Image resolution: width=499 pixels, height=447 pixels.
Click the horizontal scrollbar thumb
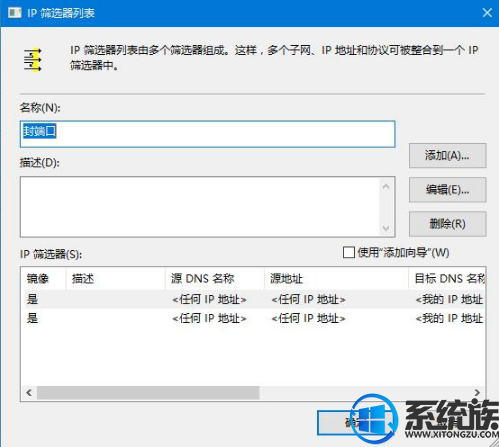click(148, 393)
